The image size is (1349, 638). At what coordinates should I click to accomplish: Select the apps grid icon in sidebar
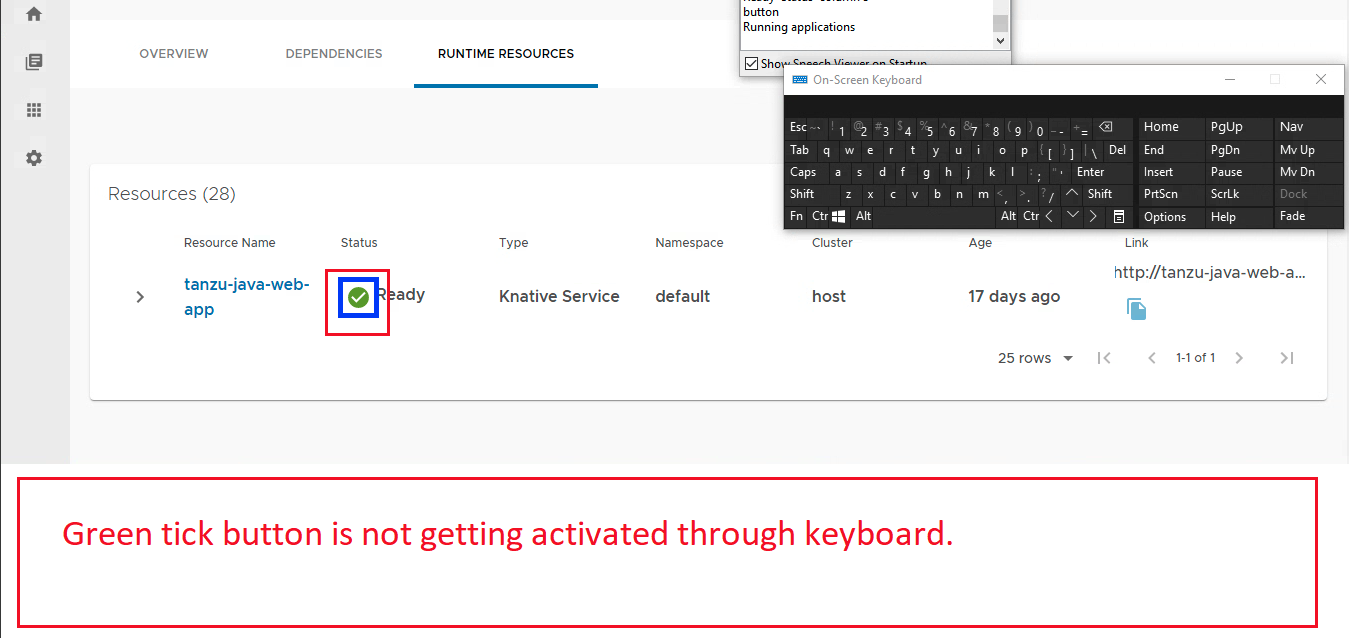[33, 109]
